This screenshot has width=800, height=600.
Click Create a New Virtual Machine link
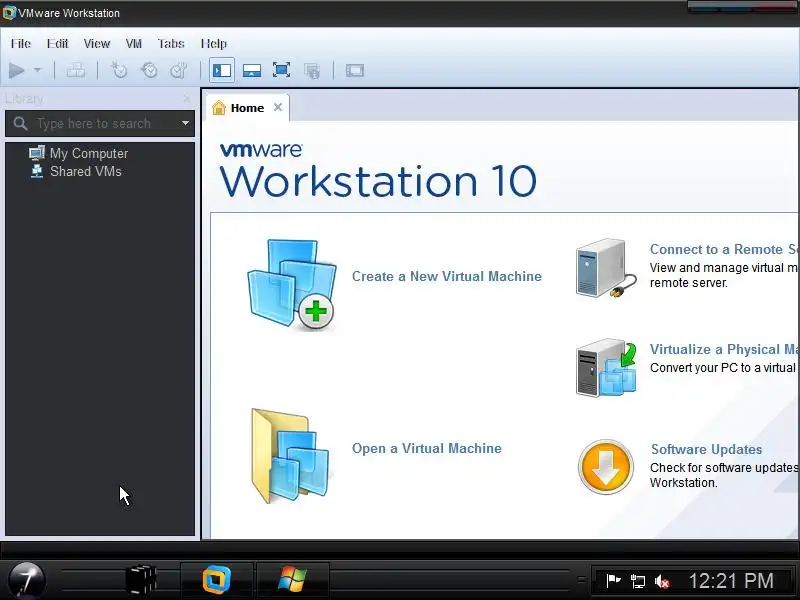click(447, 276)
